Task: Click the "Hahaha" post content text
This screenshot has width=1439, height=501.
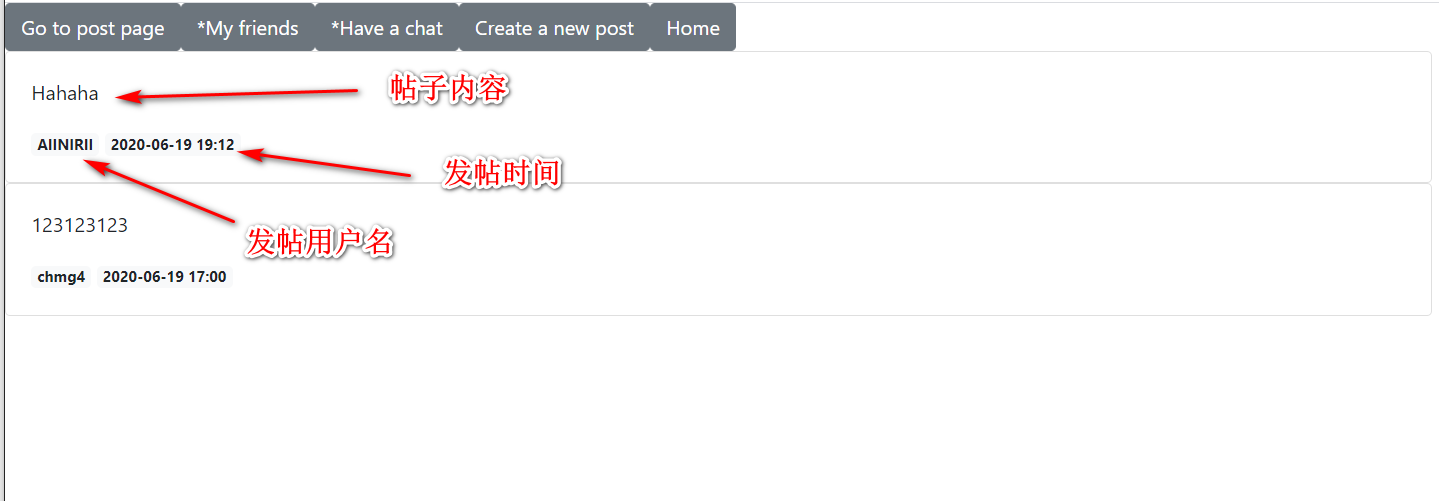Action: click(65, 94)
